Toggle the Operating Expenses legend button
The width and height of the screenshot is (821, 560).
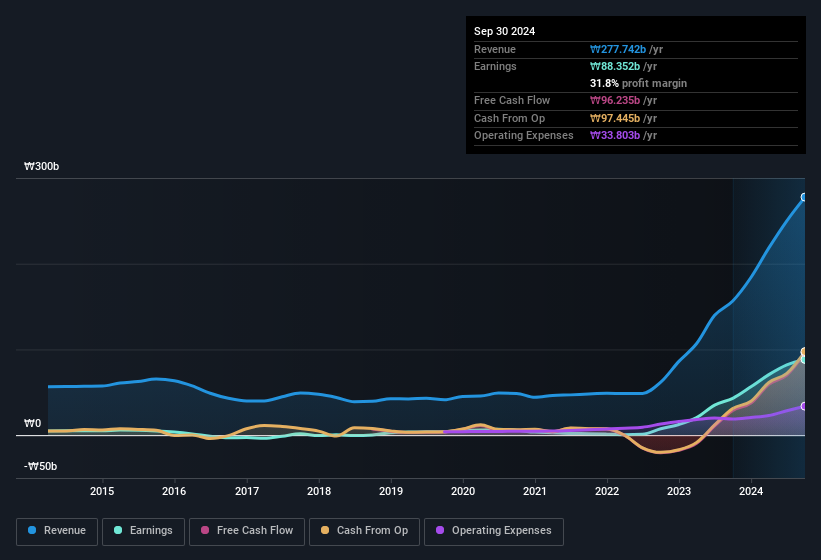494,531
